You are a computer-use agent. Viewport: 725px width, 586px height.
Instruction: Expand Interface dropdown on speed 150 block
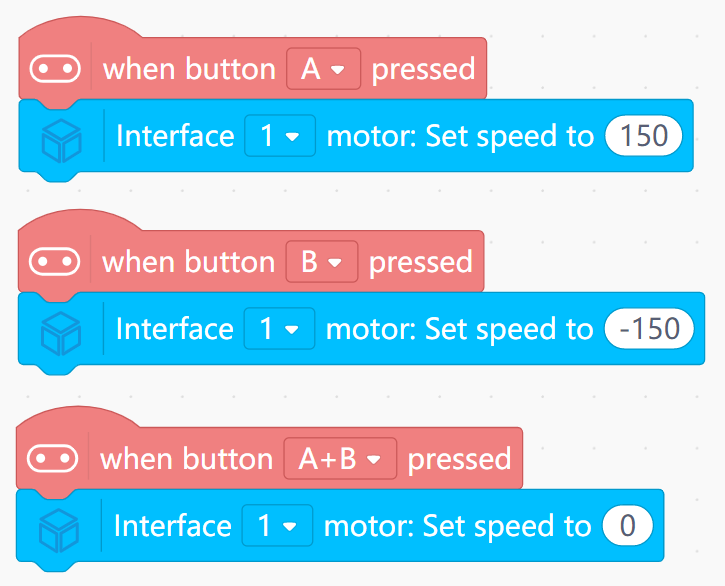[279, 136]
